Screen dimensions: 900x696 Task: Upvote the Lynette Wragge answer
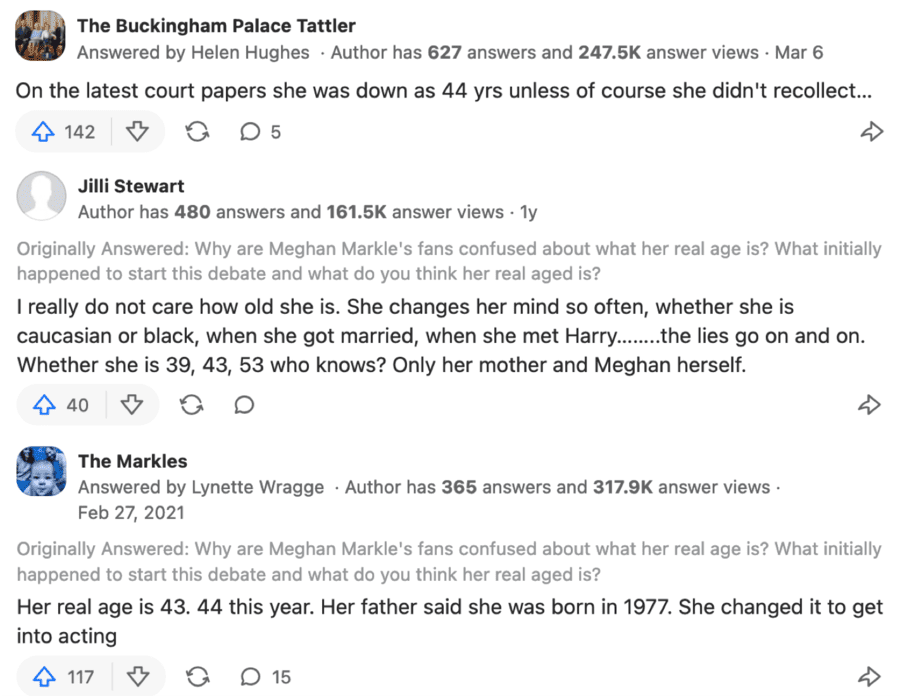(63, 677)
